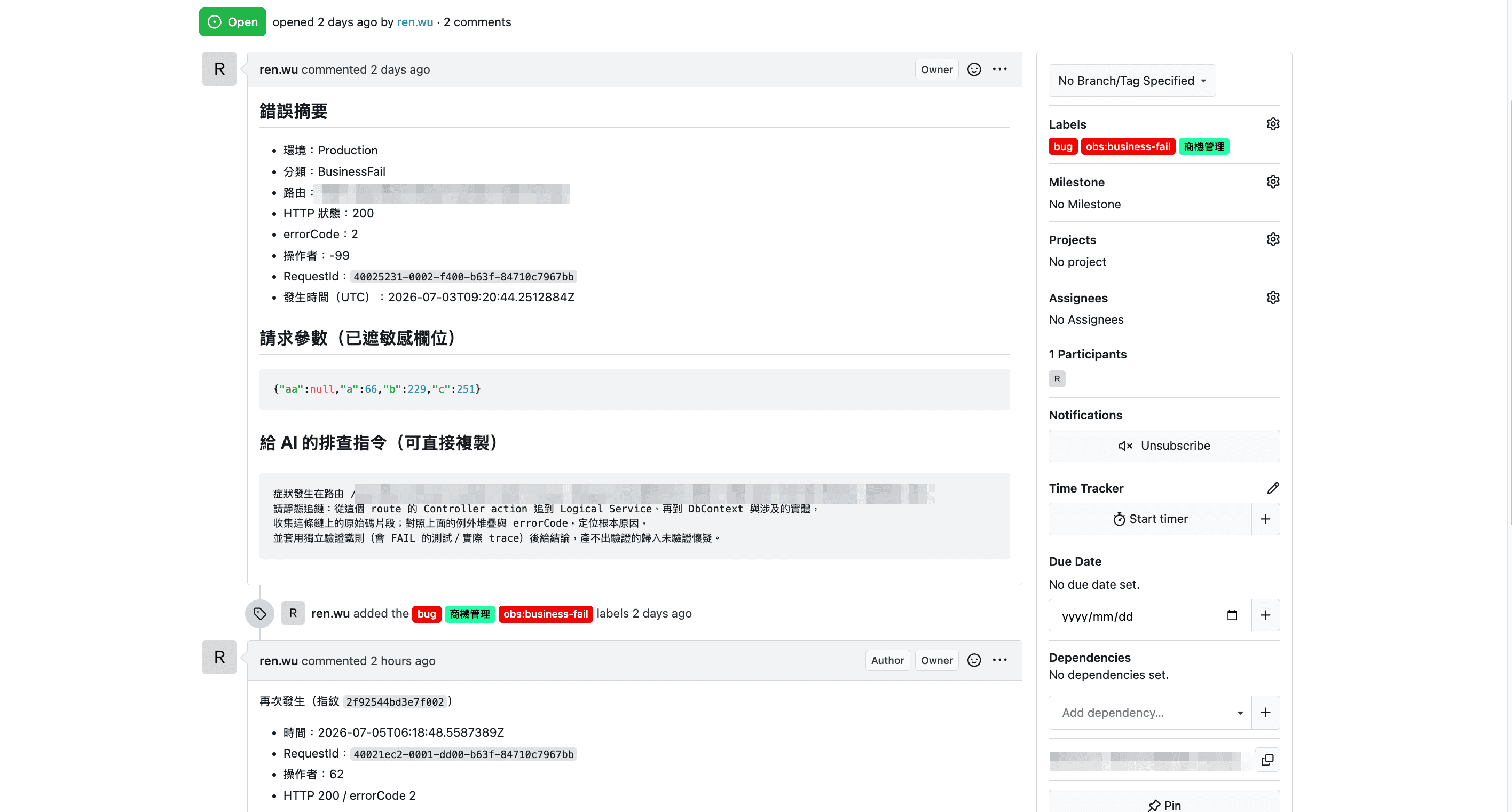
Task: Open obs:business-fail label in sidebar
Action: [x=1128, y=147]
